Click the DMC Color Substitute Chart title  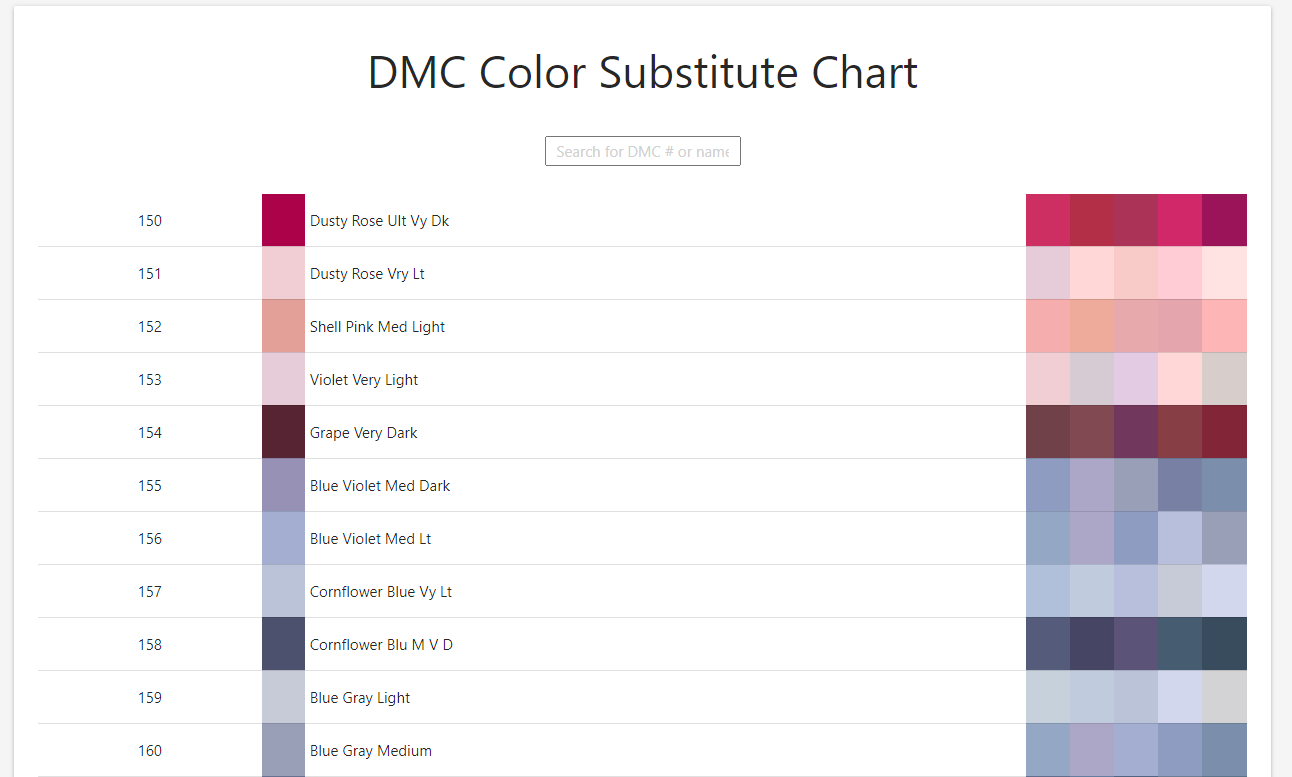[x=642, y=72]
